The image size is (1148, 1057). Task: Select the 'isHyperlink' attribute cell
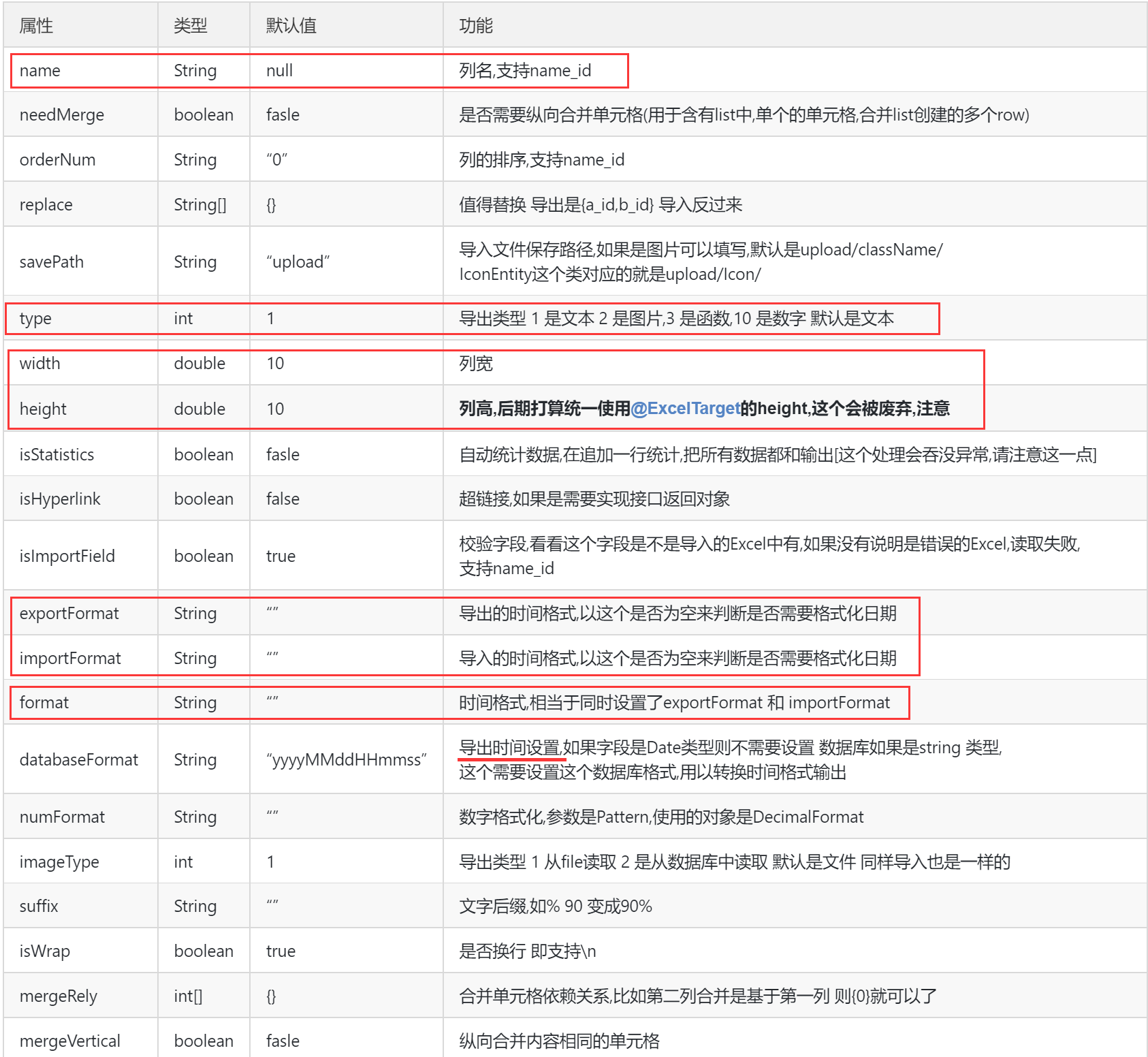[80, 499]
